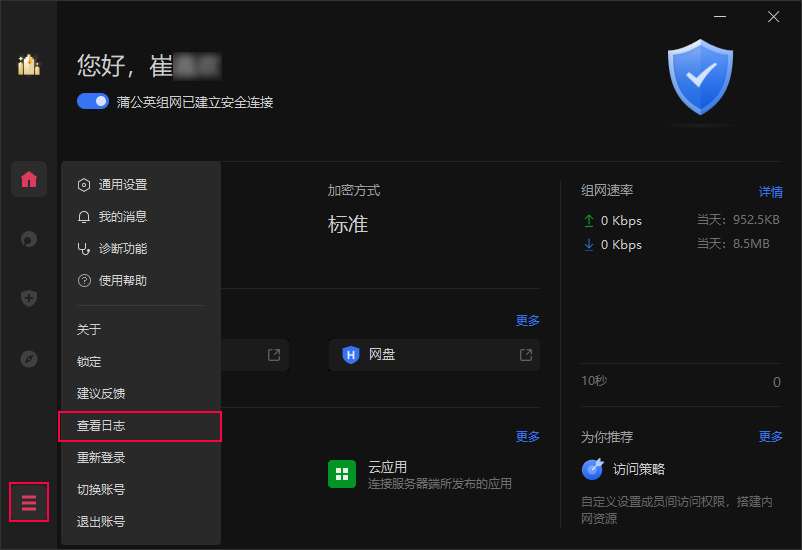Screen dimensions: 802x550
Task: Click the app logo in the sidebar
Action: point(29,64)
